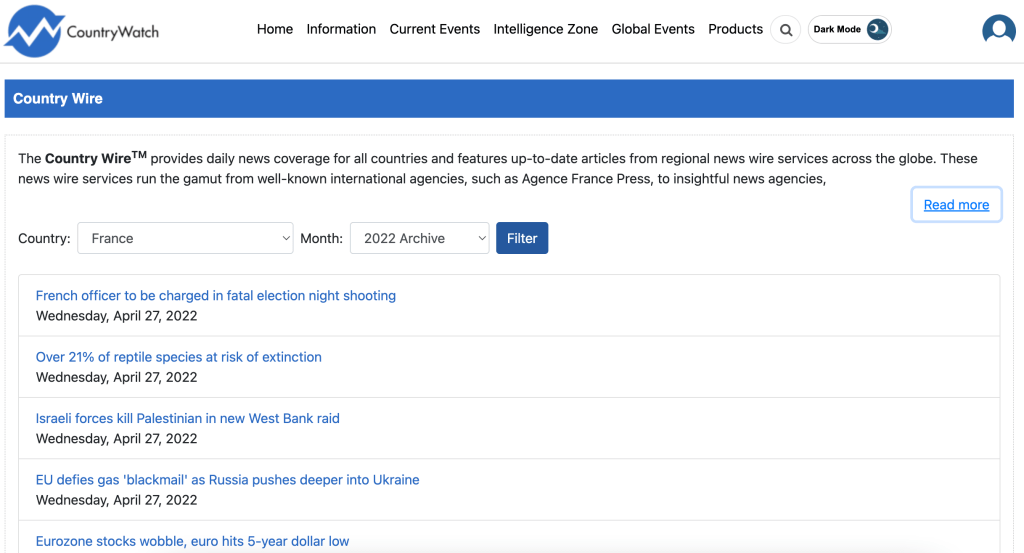Open the Intelligence Zone menu
The width and height of the screenshot is (1024, 553).
click(545, 29)
